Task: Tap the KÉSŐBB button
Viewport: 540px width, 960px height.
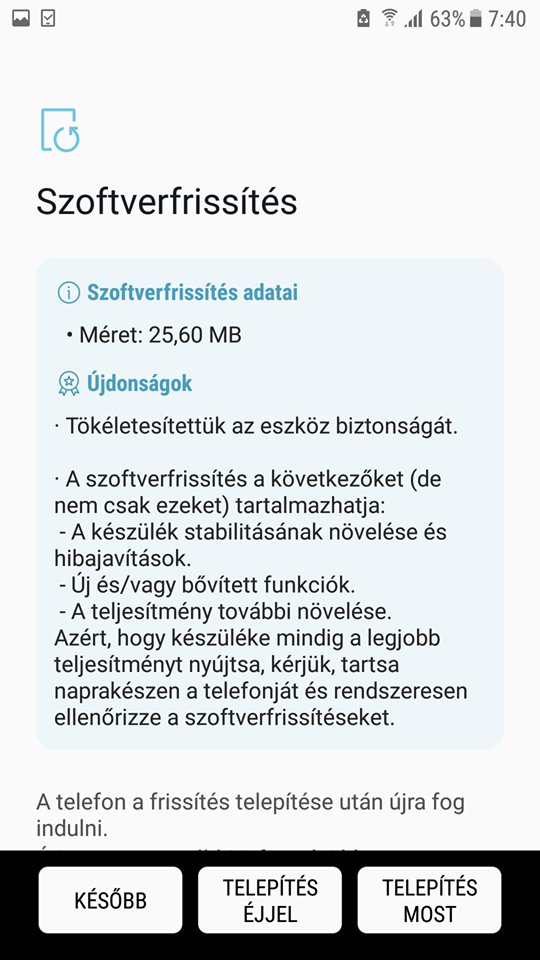Action: pos(110,900)
